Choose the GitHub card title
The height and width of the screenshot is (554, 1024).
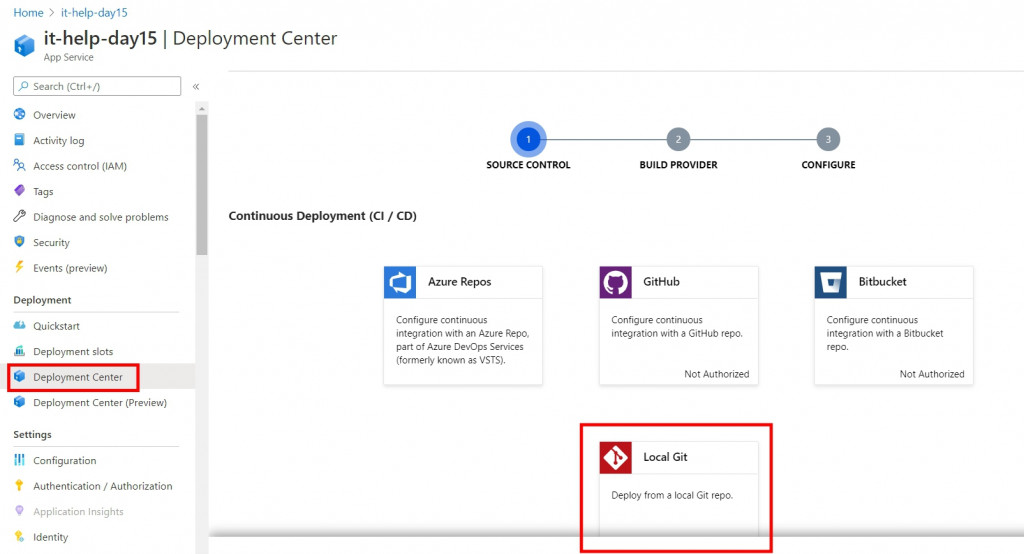662,282
